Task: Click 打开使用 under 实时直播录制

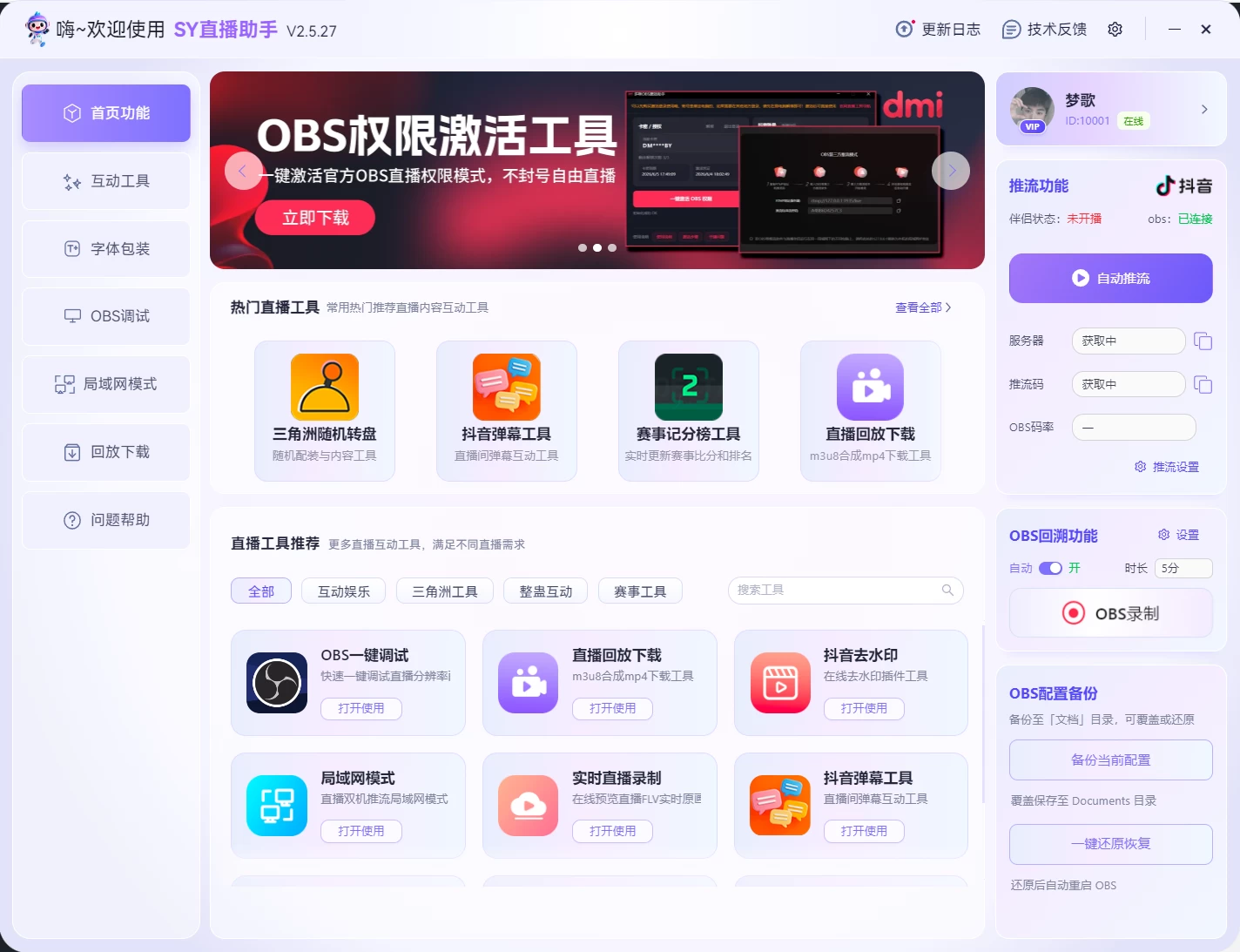Action: [613, 831]
